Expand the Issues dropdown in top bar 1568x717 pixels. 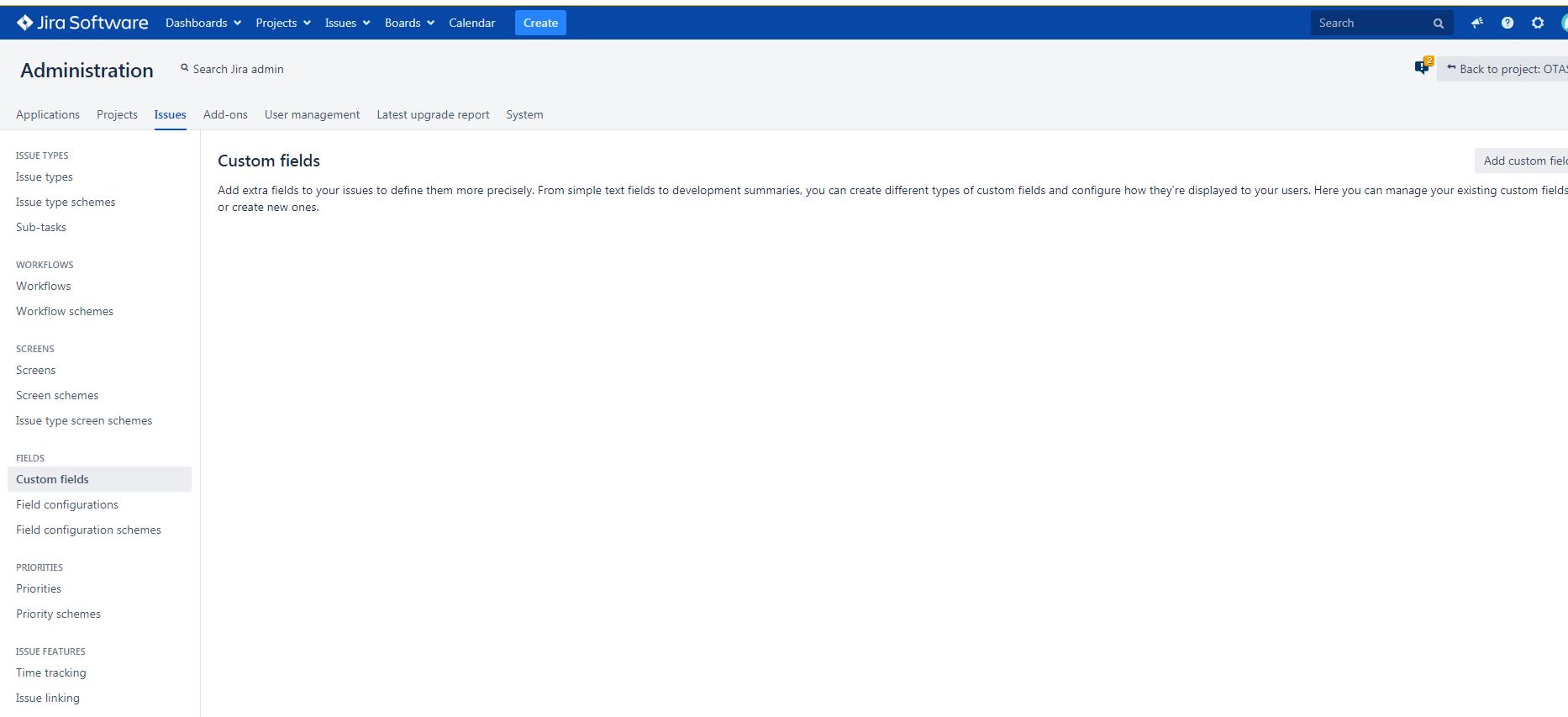click(x=348, y=23)
